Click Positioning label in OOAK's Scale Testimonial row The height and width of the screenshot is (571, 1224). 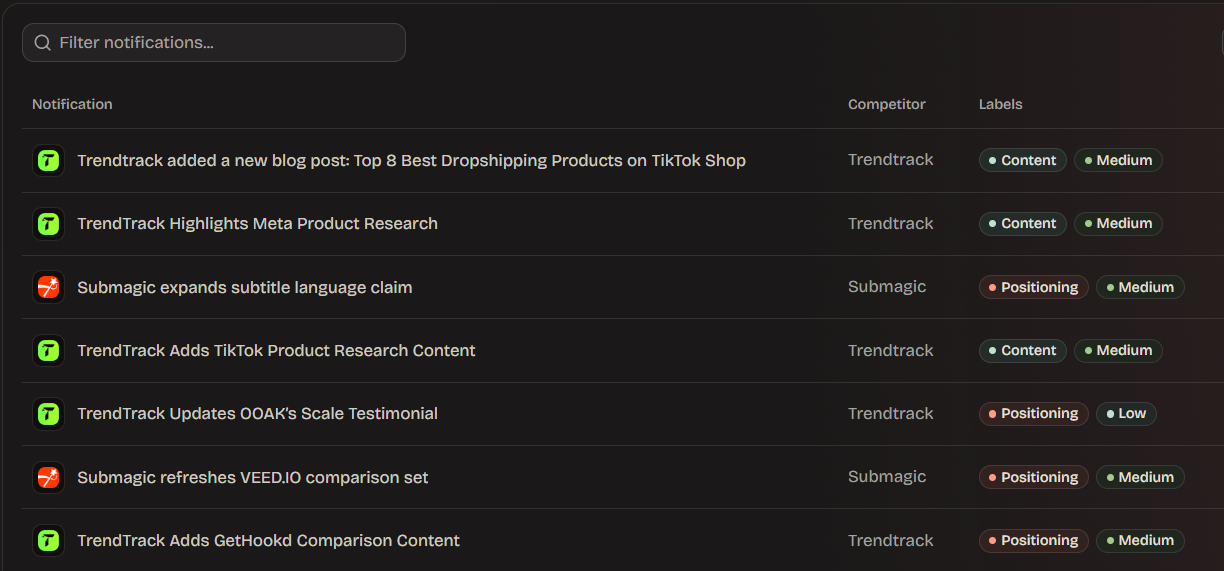[1034, 413]
